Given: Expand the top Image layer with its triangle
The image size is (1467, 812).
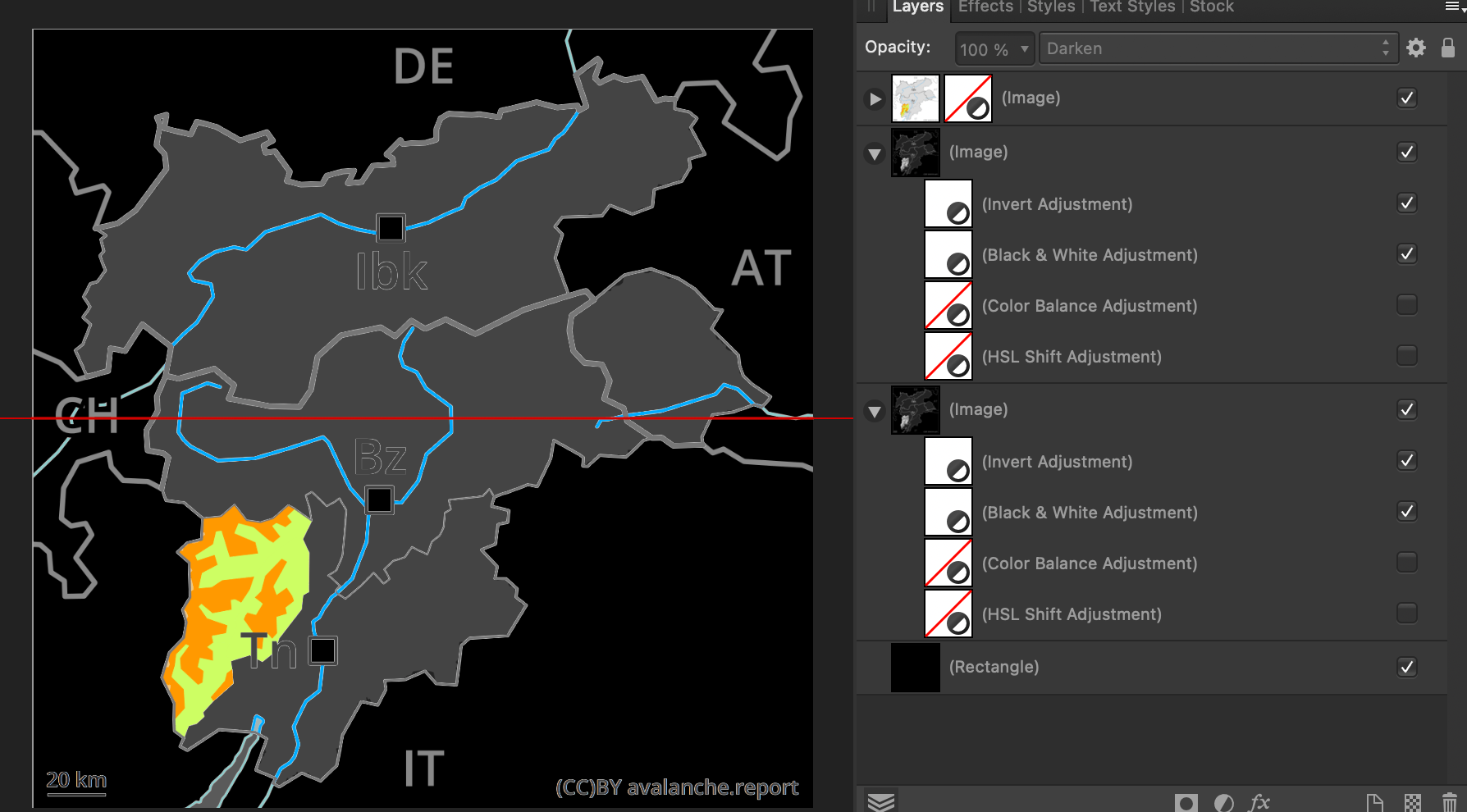Looking at the screenshot, I should tap(875, 99).
